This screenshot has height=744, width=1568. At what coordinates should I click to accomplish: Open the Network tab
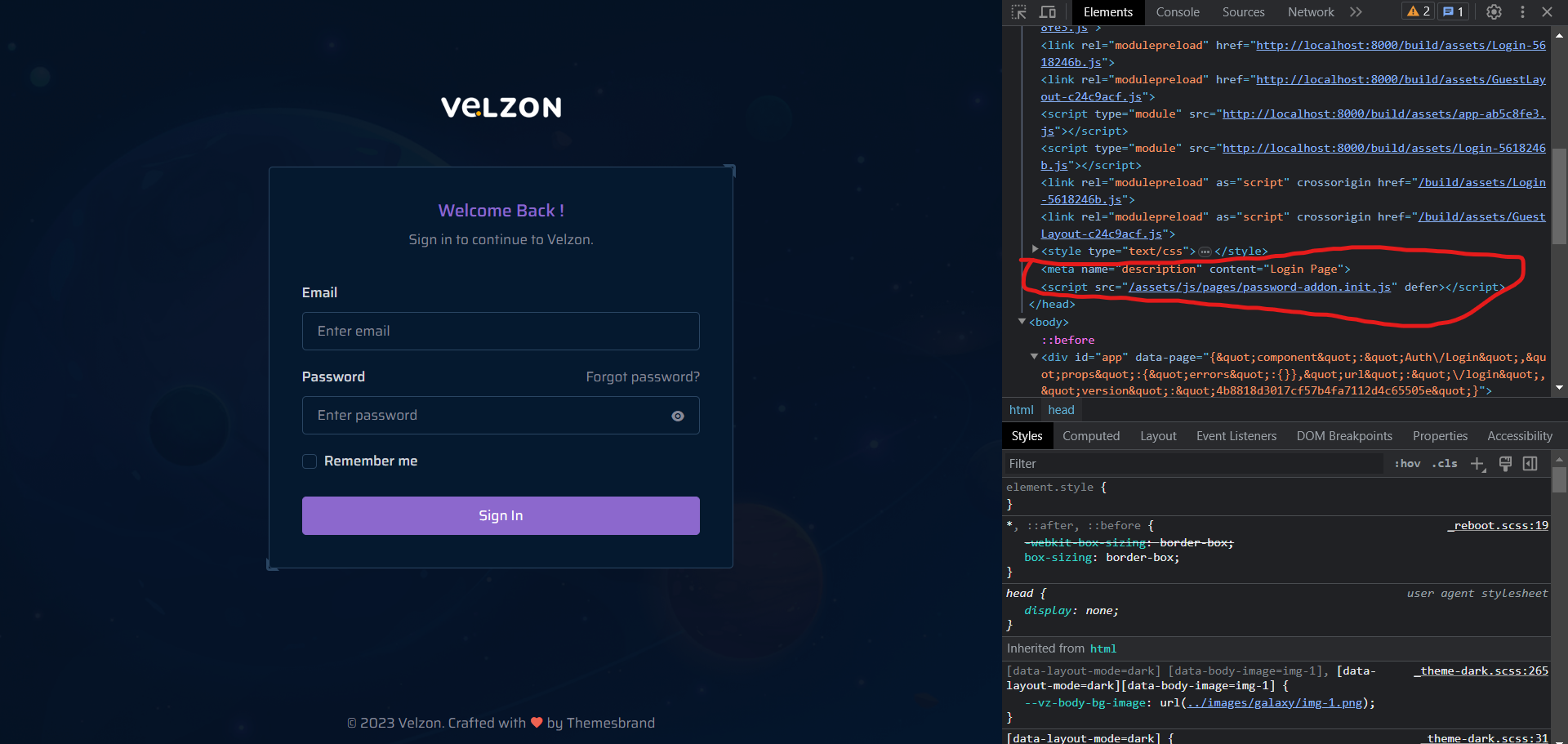click(1311, 12)
